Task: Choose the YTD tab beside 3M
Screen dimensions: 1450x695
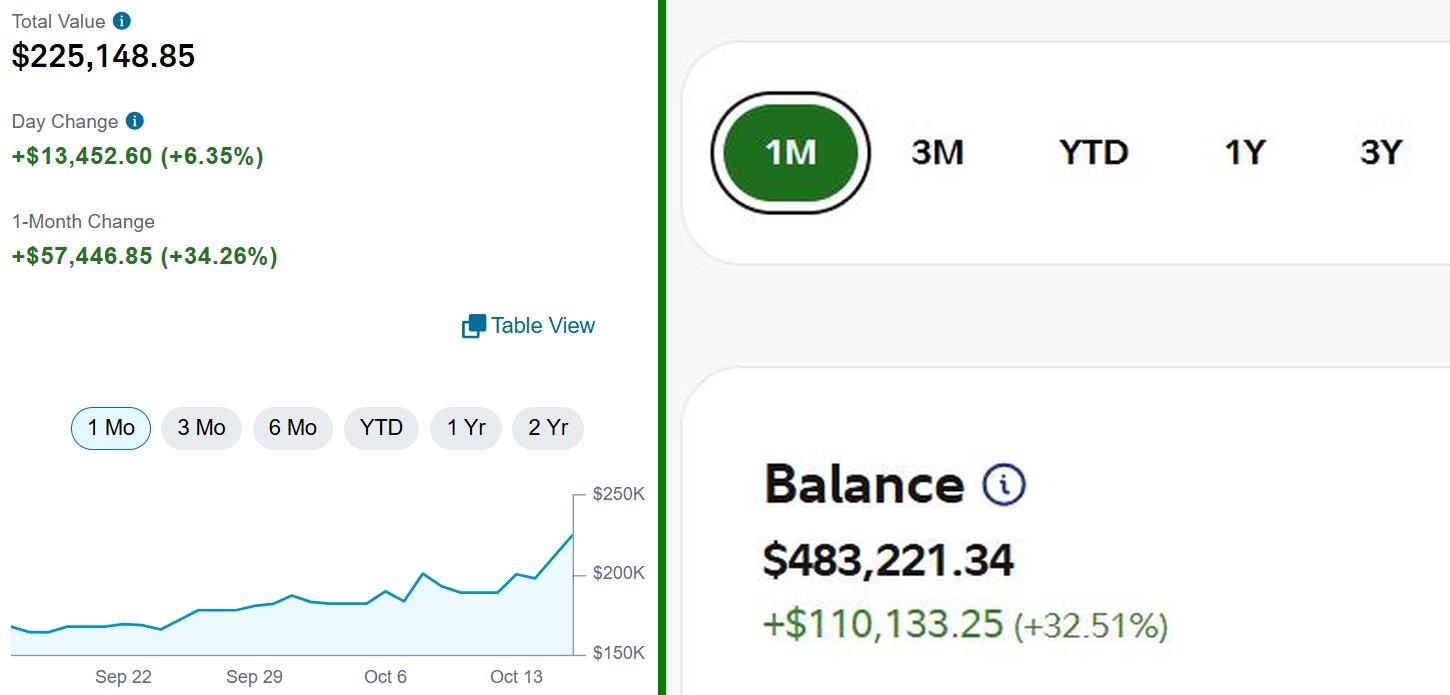Action: [x=1093, y=152]
